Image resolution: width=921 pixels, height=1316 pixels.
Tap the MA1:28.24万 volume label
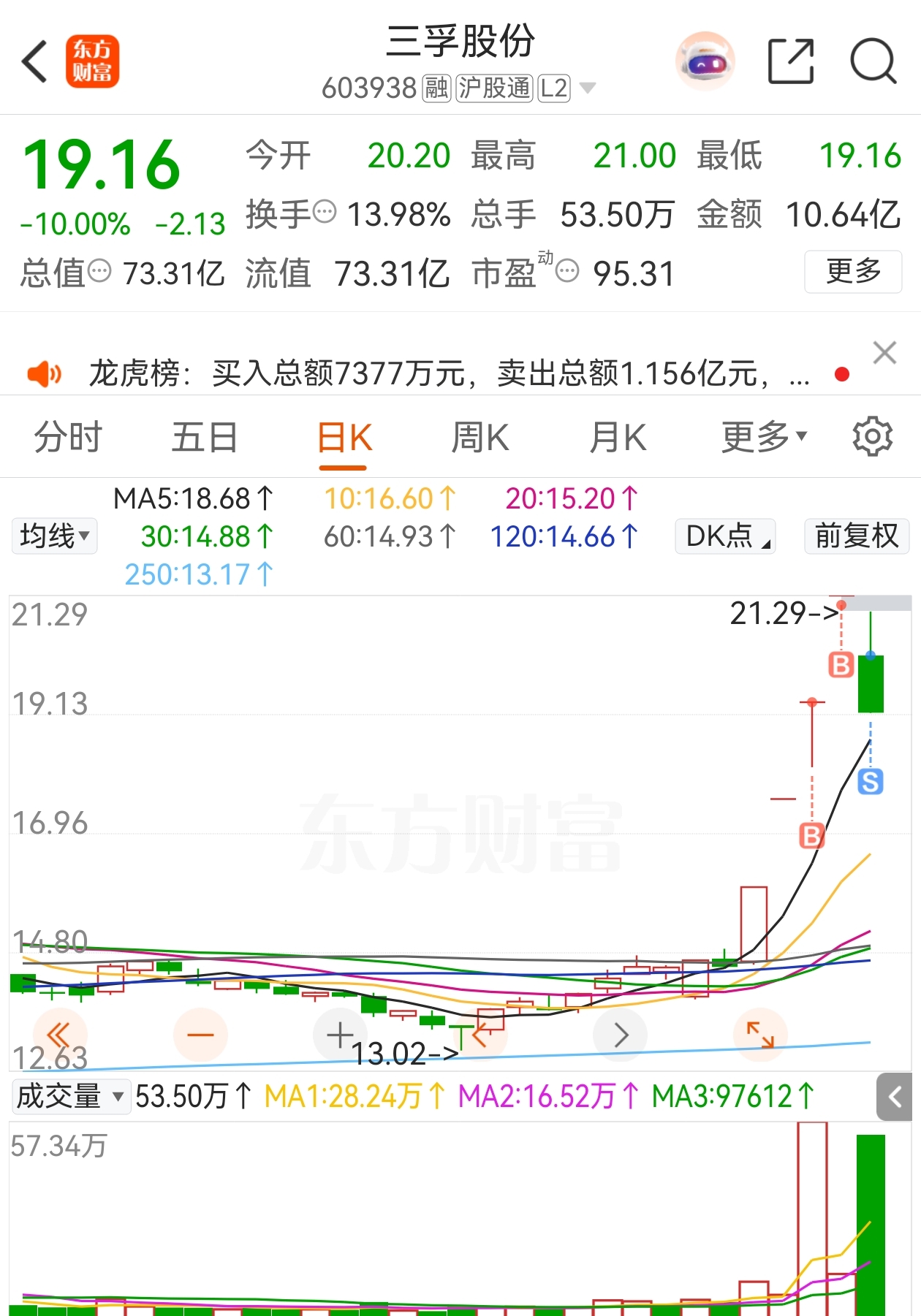coord(355,1097)
